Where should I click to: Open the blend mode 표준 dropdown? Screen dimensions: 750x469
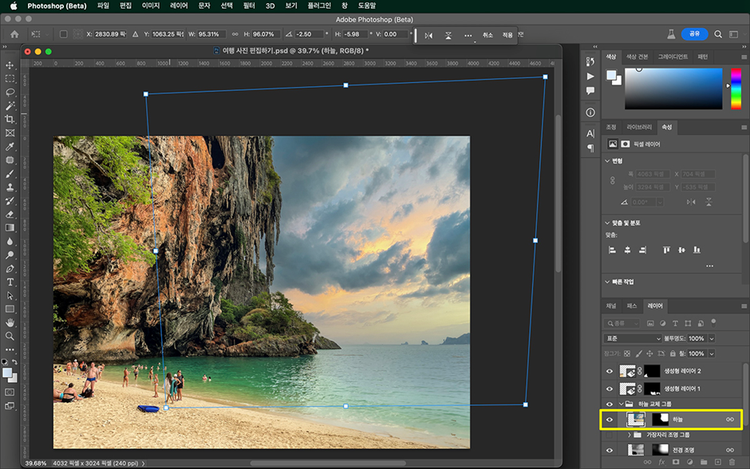click(x=634, y=339)
